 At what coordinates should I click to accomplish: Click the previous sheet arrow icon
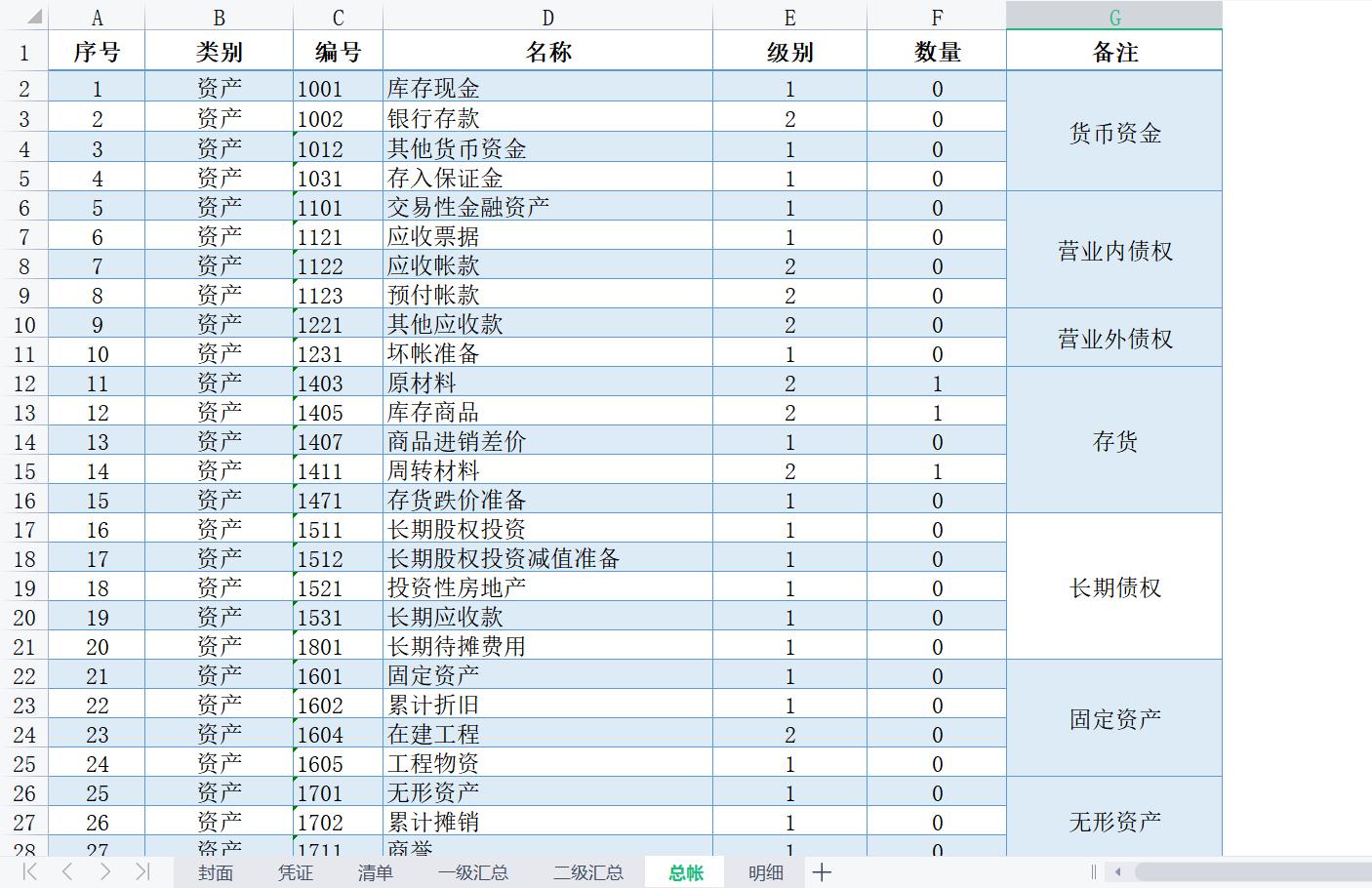[x=66, y=873]
